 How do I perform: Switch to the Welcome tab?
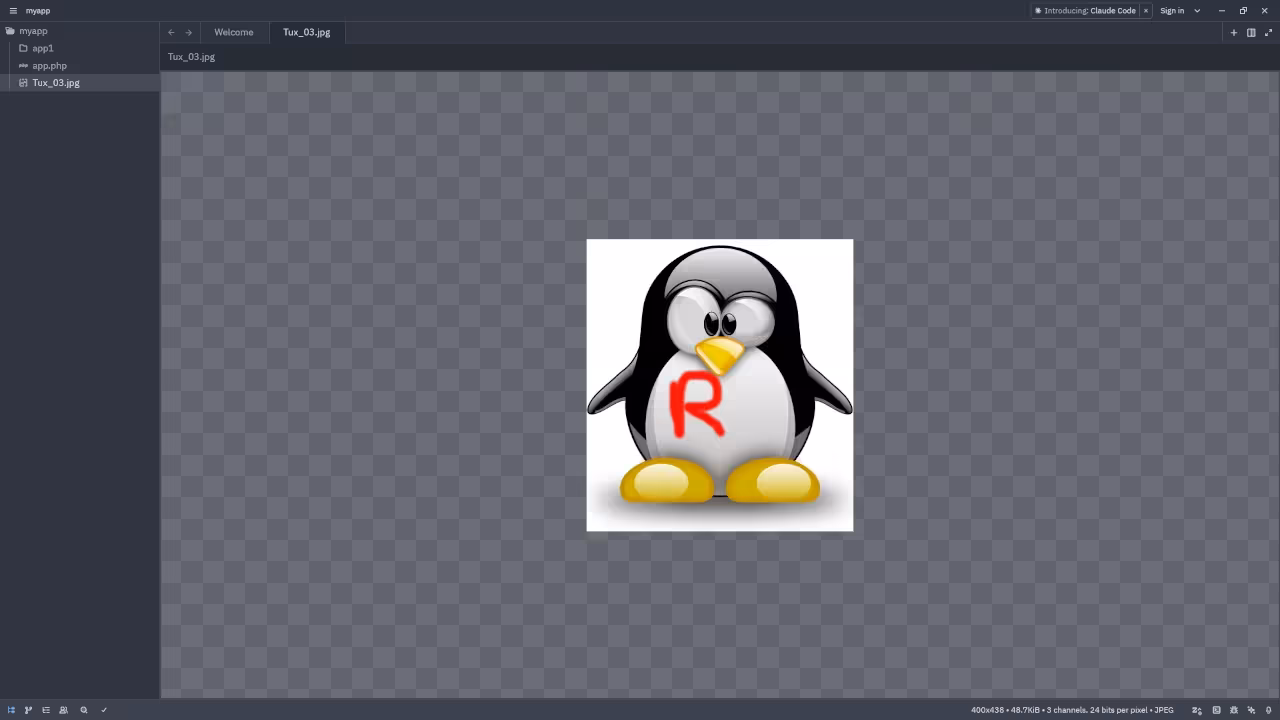click(x=233, y=32)
